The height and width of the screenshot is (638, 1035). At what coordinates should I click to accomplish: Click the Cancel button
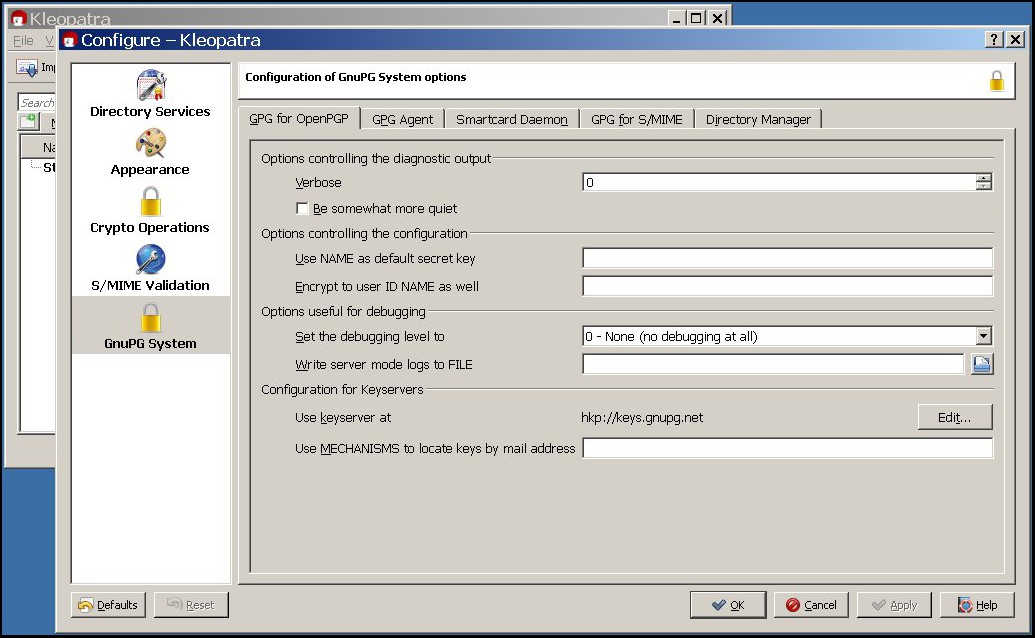click(811, 605)
